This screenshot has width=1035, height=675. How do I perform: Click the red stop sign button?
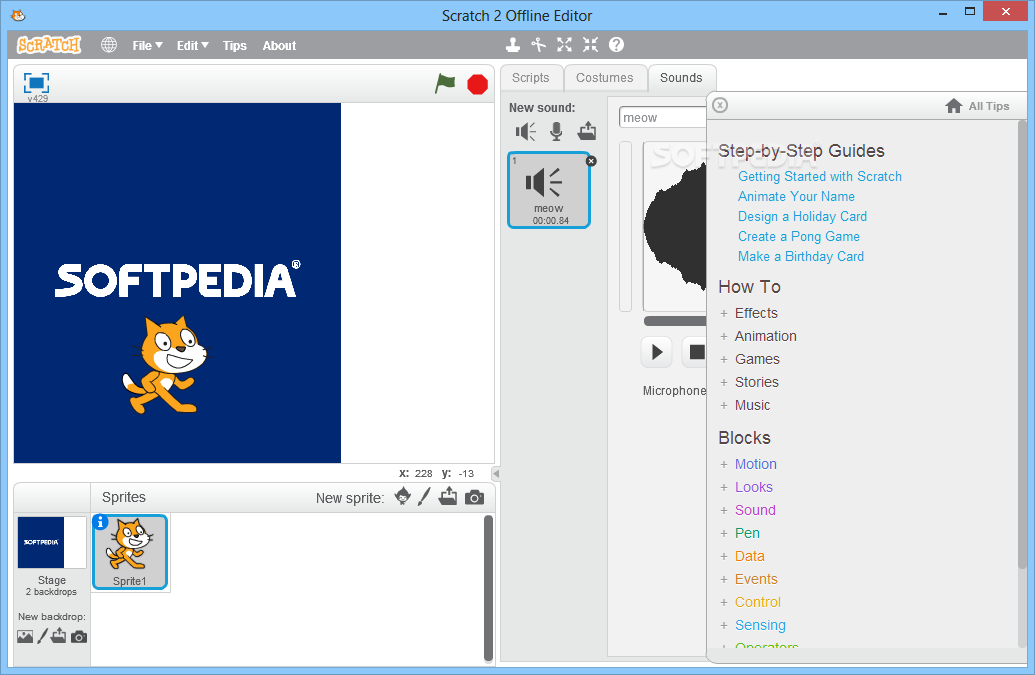[x=477, y=84]
